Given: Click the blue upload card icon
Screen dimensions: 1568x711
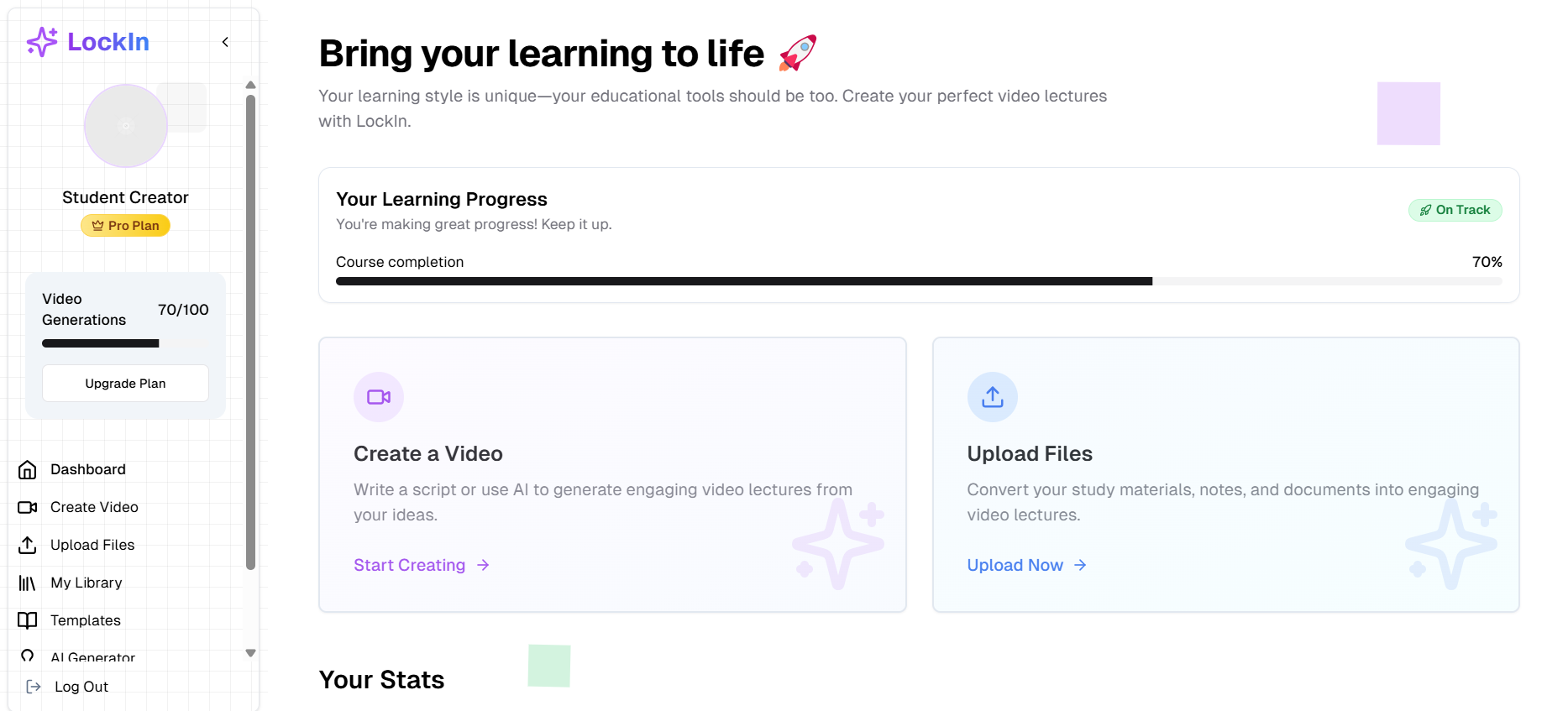Looking at the screenshot, I should (992, 397).
